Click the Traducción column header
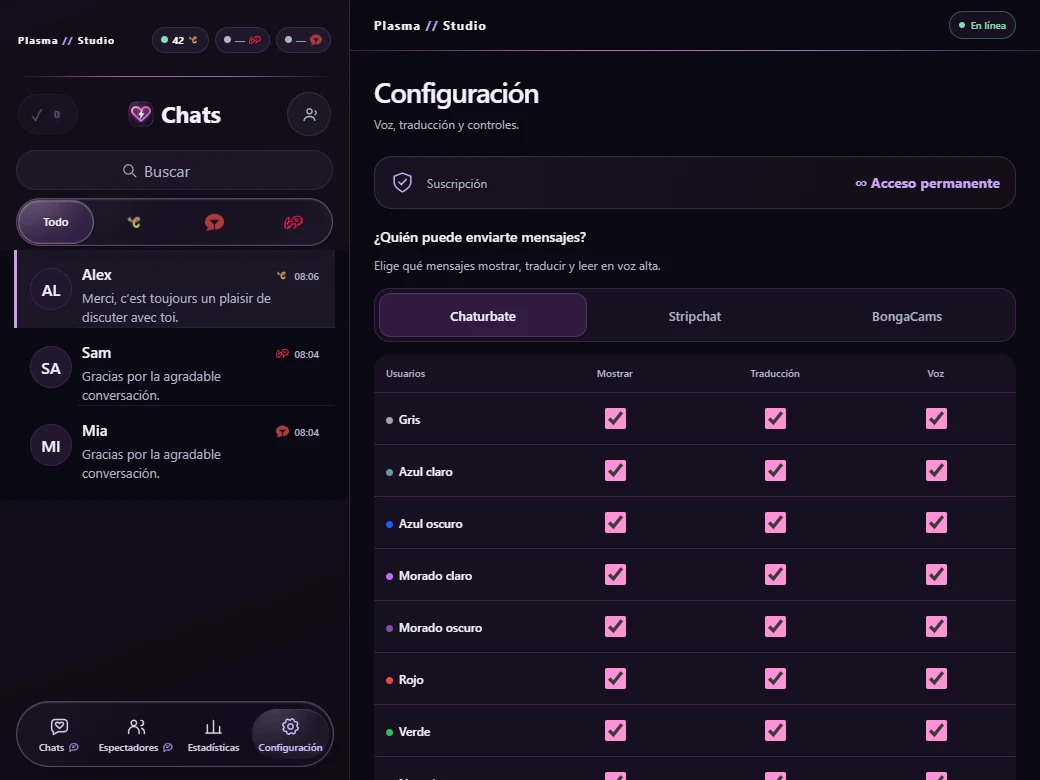Viewport: 1040px width, 780px height. (x=775, y=373)
